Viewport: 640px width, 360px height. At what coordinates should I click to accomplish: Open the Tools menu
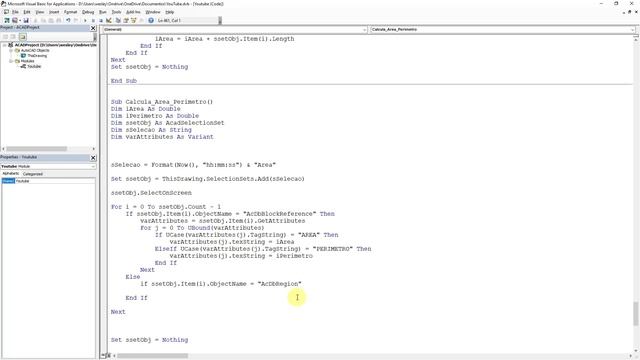pyautogui.click(x=116, y=12)
